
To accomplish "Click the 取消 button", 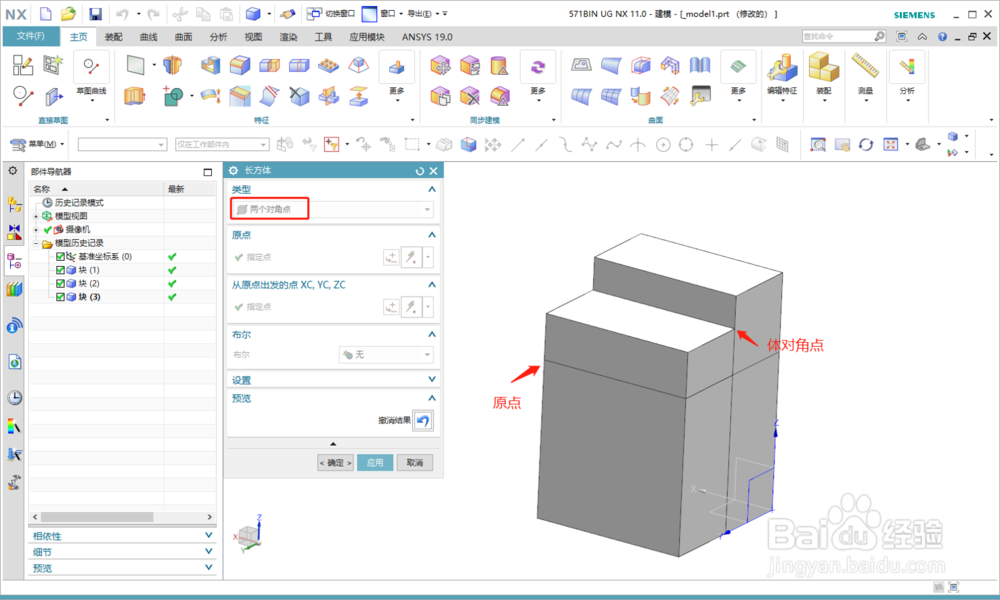I will click(415, 462).
